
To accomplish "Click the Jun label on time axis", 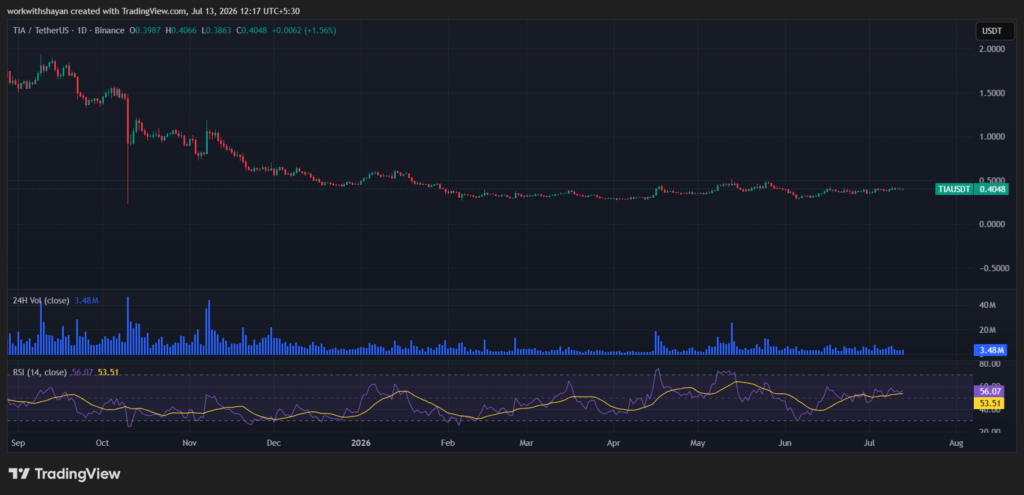I will (x=785, y=443).
